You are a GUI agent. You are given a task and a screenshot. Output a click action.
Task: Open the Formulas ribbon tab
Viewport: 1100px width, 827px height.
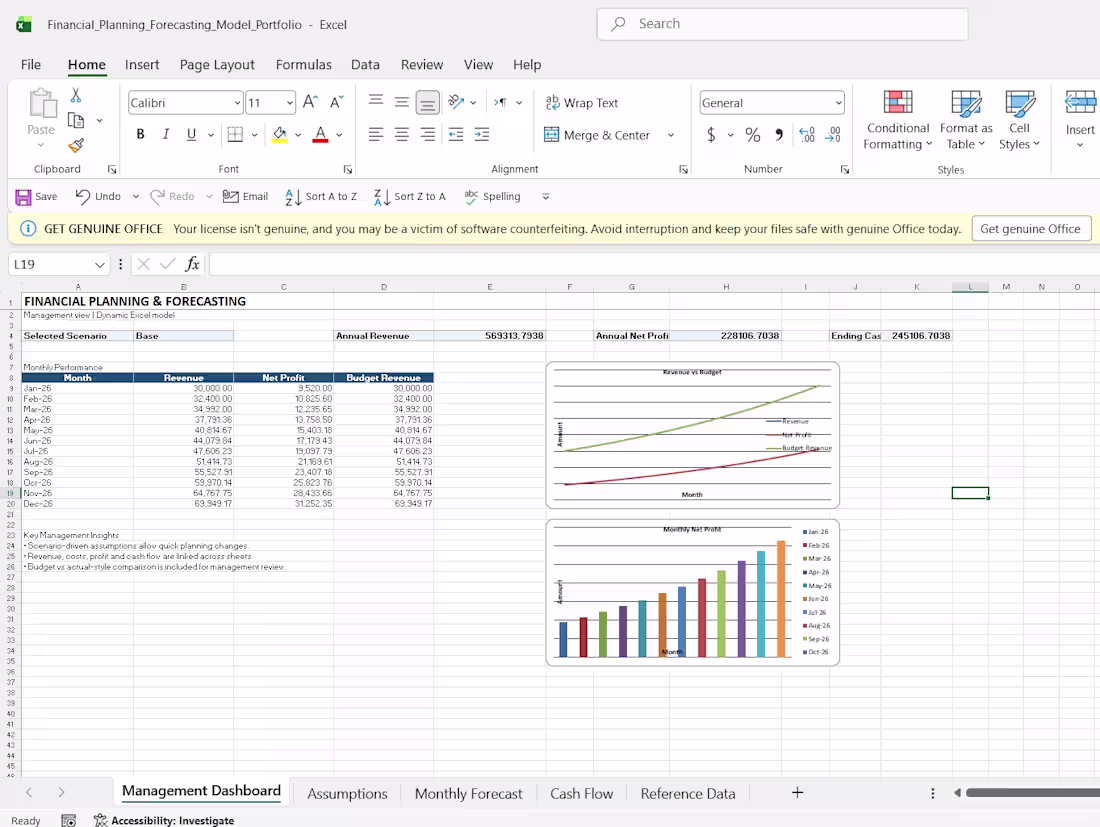click(304, 65)
